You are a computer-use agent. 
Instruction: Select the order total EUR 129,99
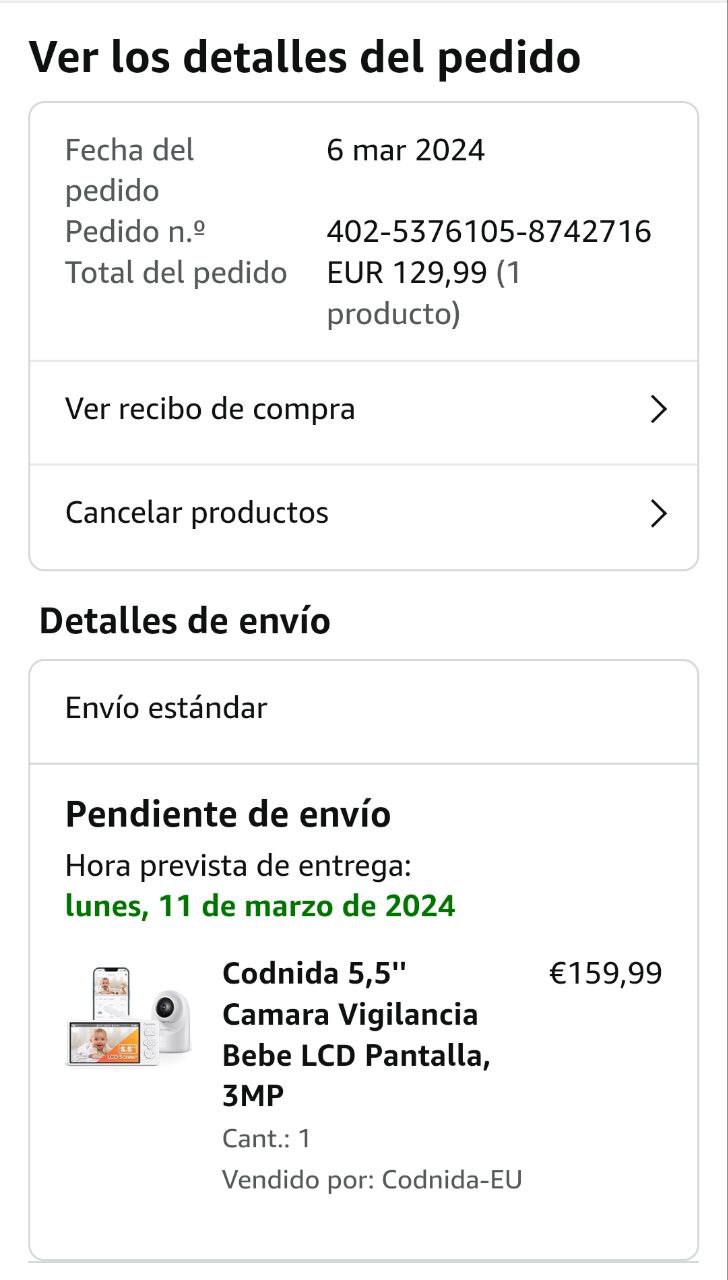point(410,273)
